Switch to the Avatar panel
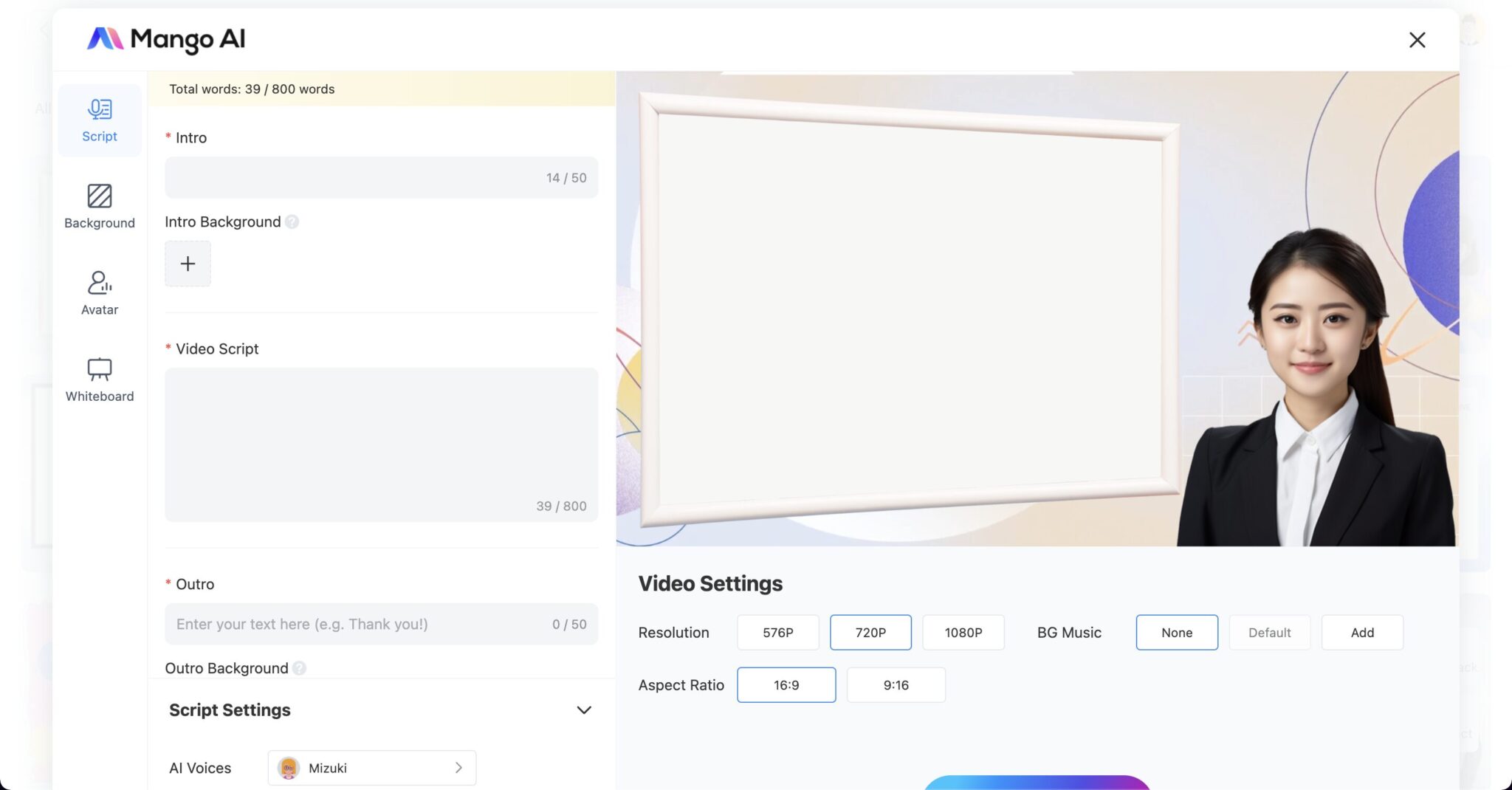This screenshot has width=1512, height=790. coord(99,293)
